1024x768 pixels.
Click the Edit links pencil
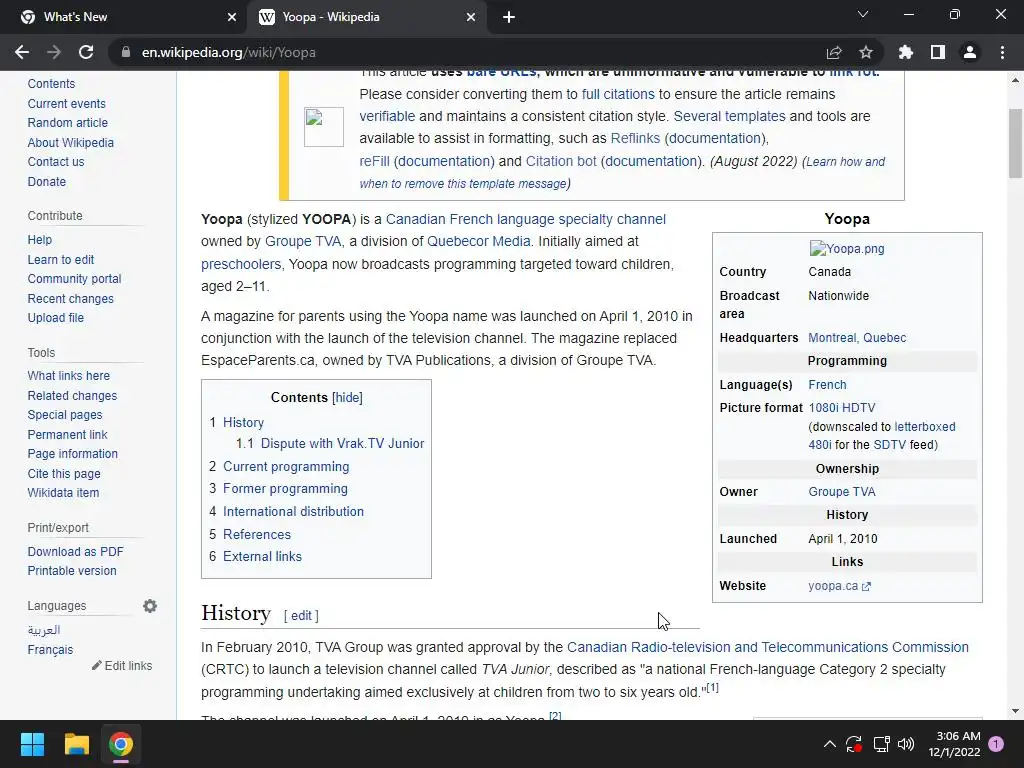tap(122, 665)
